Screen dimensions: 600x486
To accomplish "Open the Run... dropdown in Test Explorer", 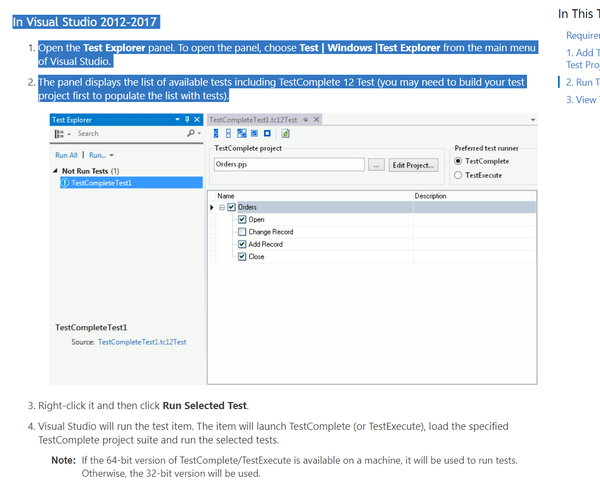I will pyautogui.click(x=100, y=155).
